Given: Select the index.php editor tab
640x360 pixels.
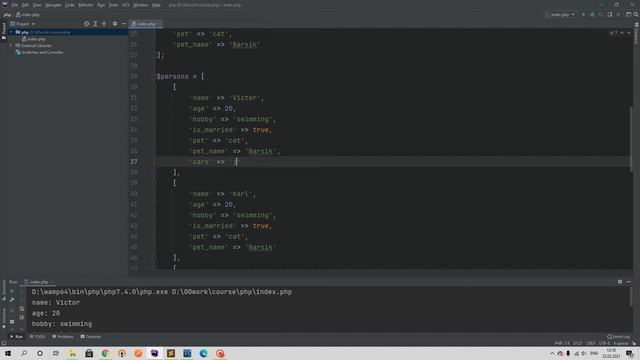Looking at the screenshot, I should pyautogui.click(x=146, y=24).
